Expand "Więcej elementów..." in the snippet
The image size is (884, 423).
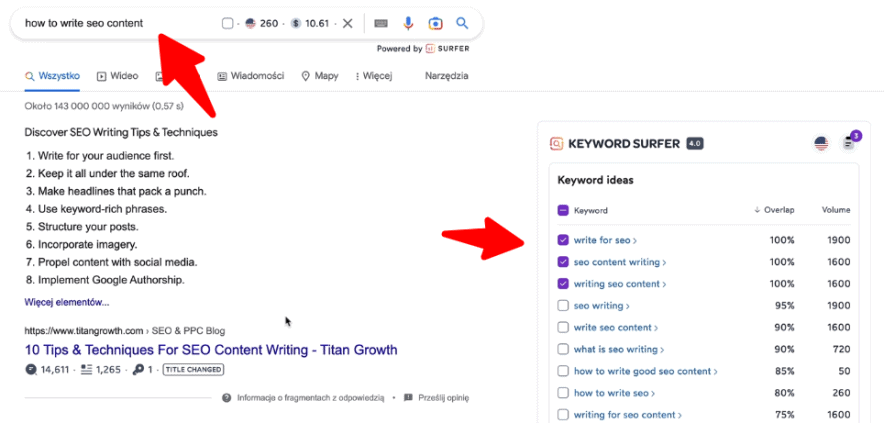(67, 302)
